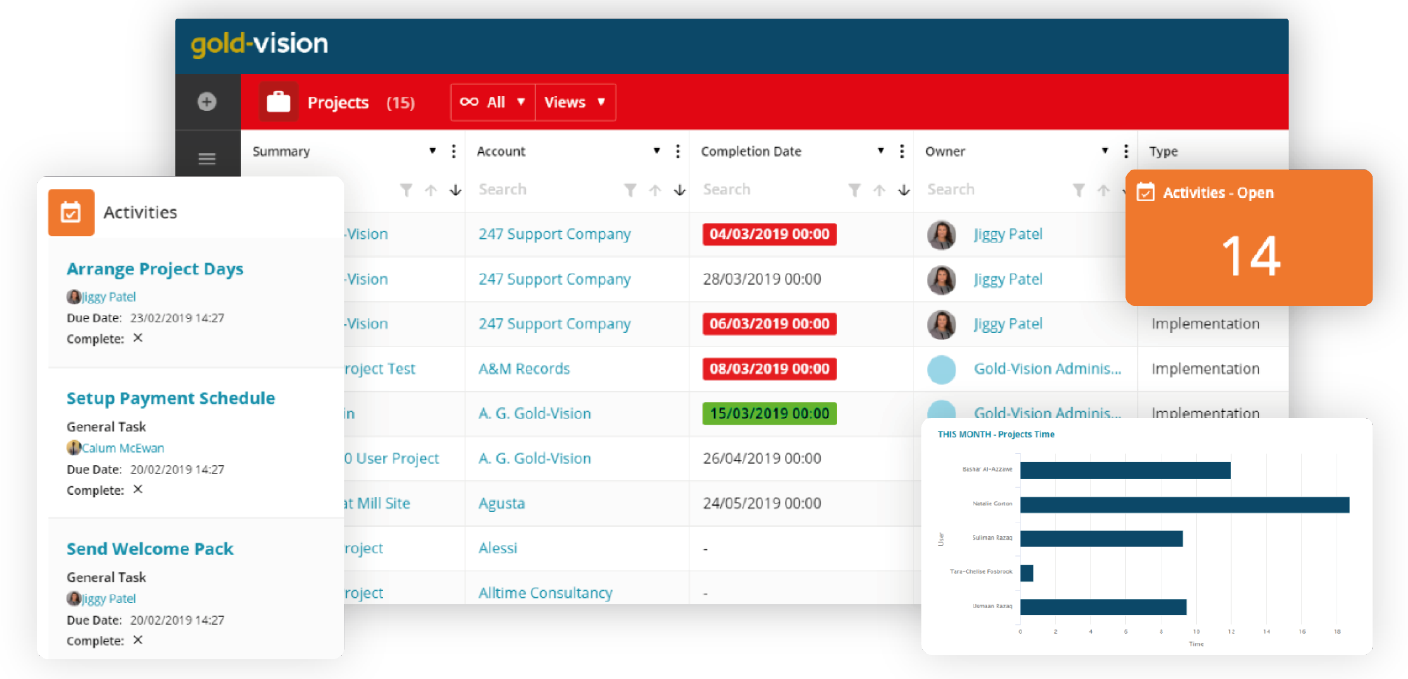
Task: Open Completion Date column kebab menu
Action: coord(901,151)
